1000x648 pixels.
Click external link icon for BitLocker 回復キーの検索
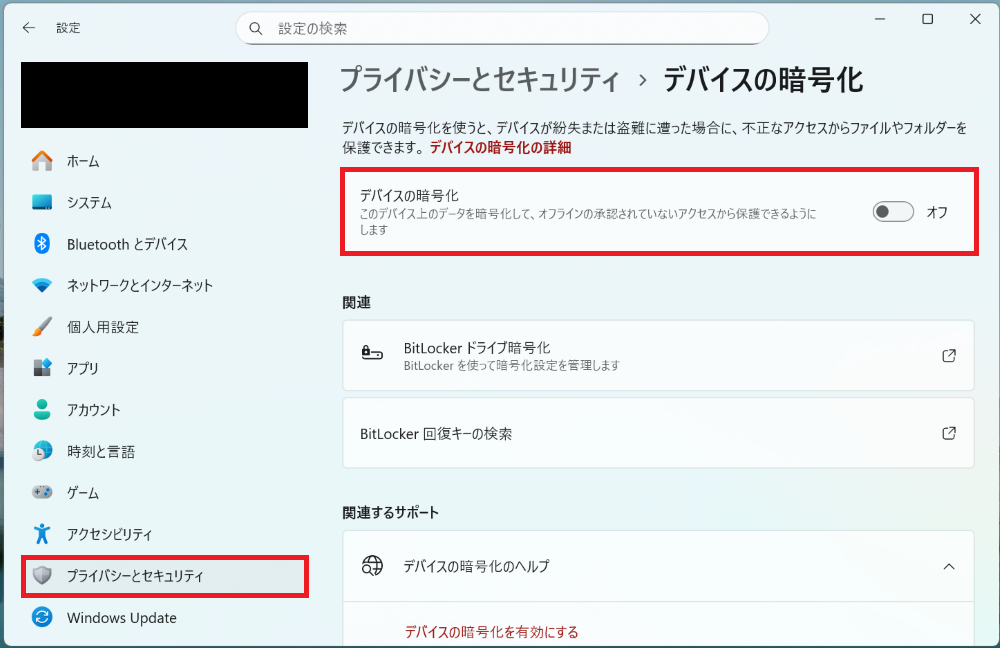tap(948, 433)
